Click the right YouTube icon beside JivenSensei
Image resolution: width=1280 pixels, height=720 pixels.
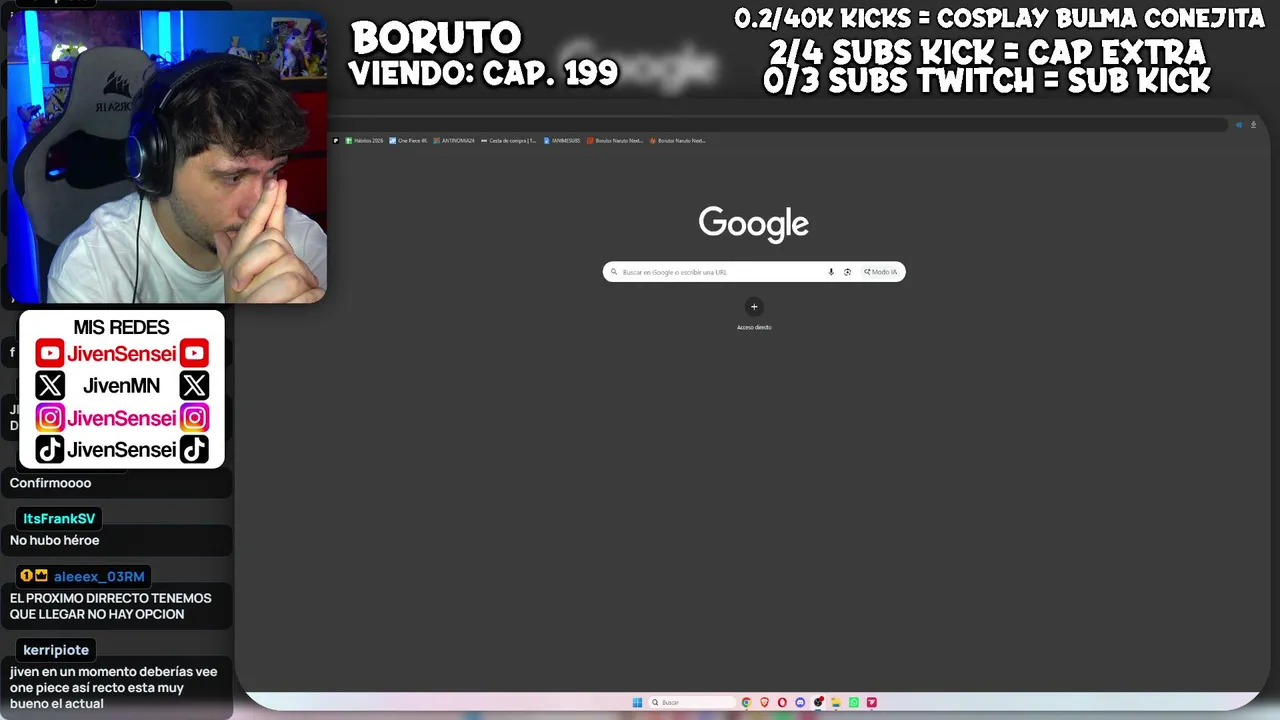pos(194,353)
